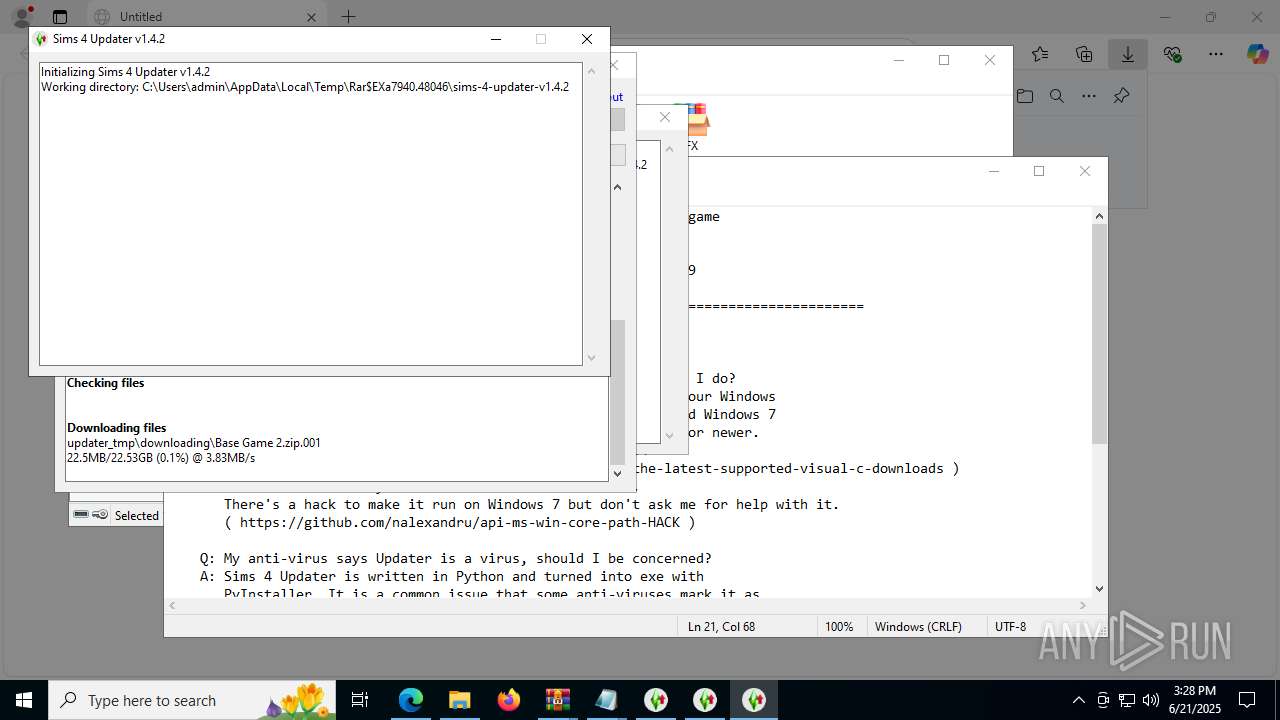Open the Windows Start menu
The image size is (1280, 720).
tap(24, 700)
